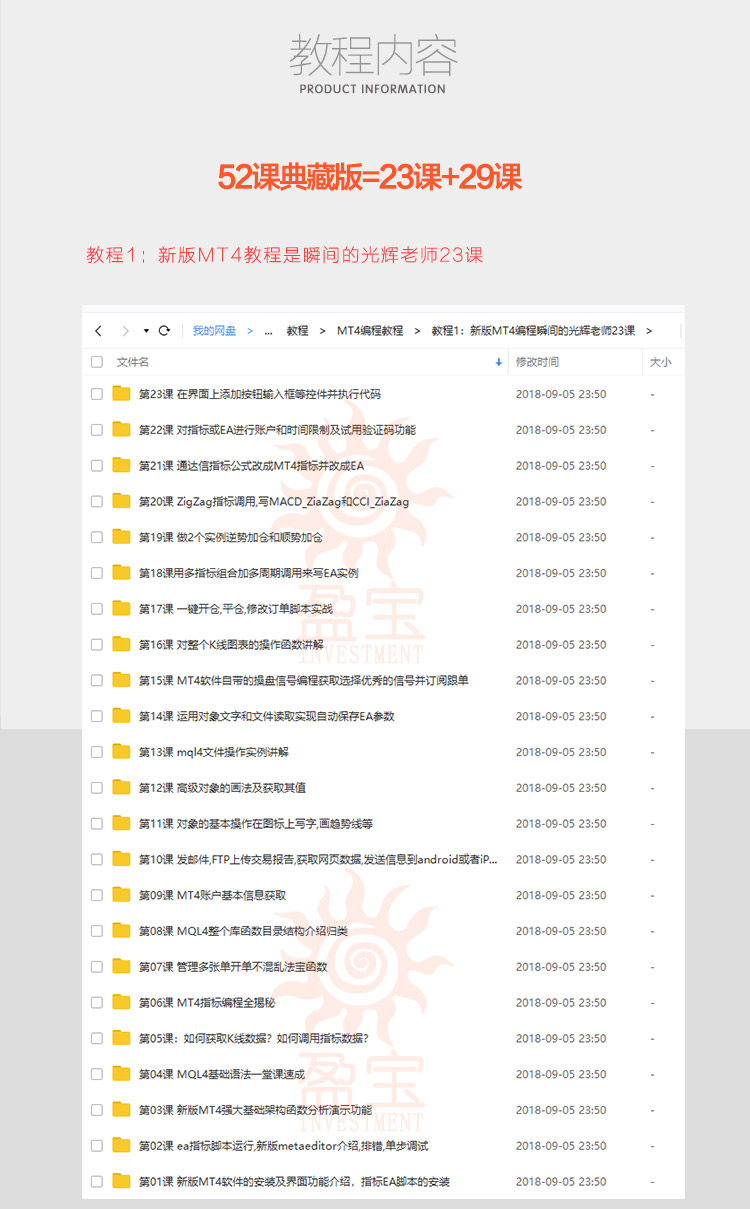
Task: Select 第15课 MT4软件自带的操盘信号 folder name
Action: [304, 681]
